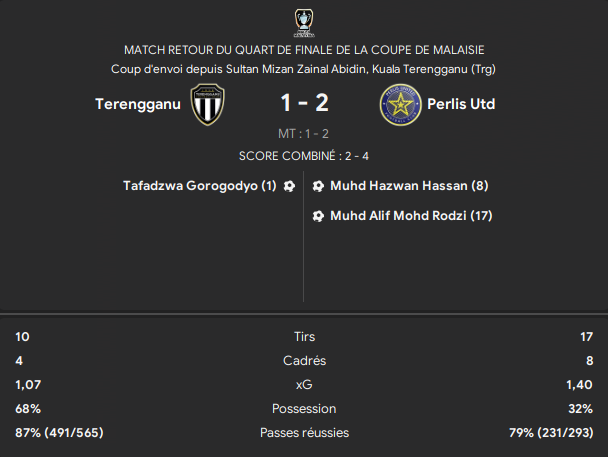
Task: Open Perlis Utd team name link
Action: coord(461,104)
